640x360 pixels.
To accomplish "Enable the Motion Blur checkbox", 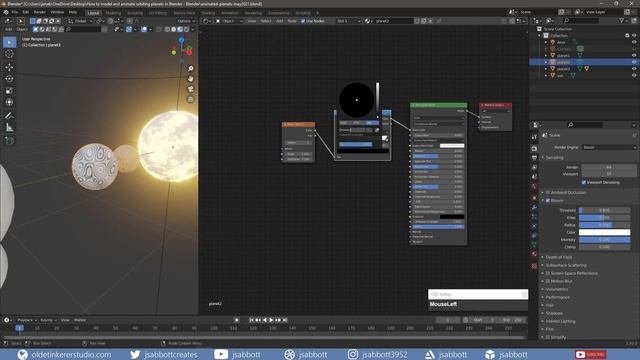I will pos(548,281).
